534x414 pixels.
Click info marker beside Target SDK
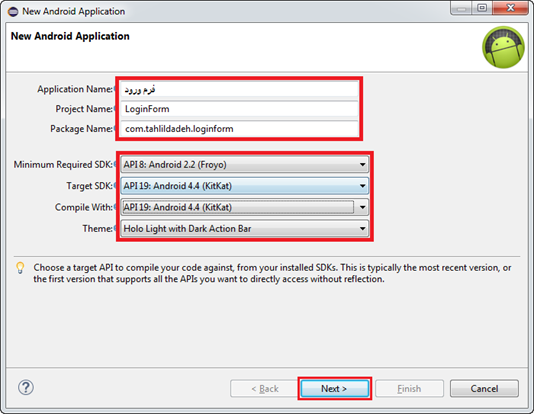click(114, 186)
